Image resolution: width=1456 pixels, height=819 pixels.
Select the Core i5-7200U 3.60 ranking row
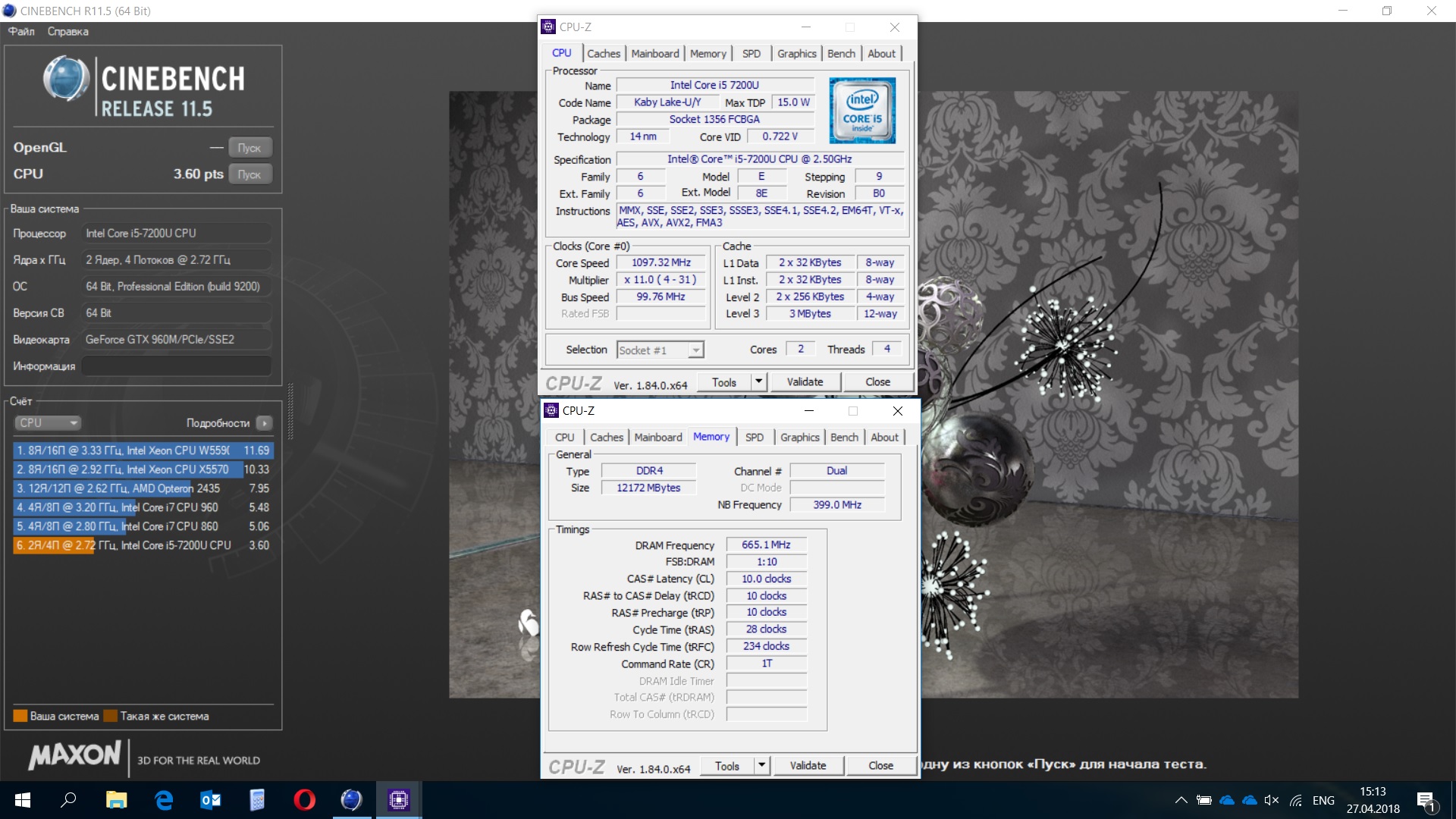pos(143,545)
